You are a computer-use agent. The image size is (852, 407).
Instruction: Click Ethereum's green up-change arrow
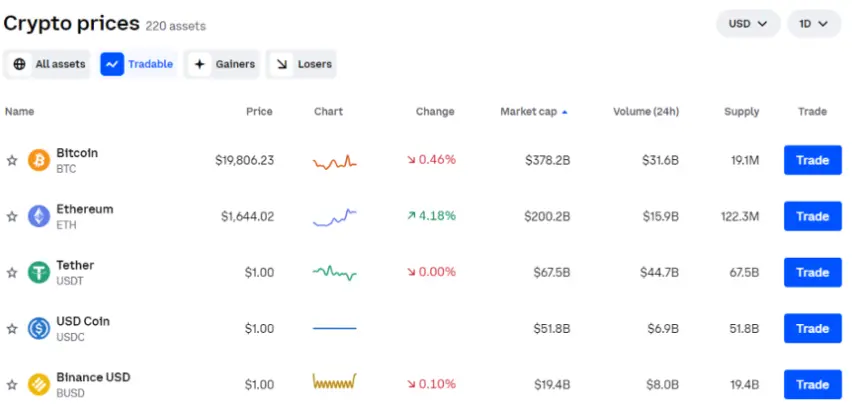click(411, 216)
